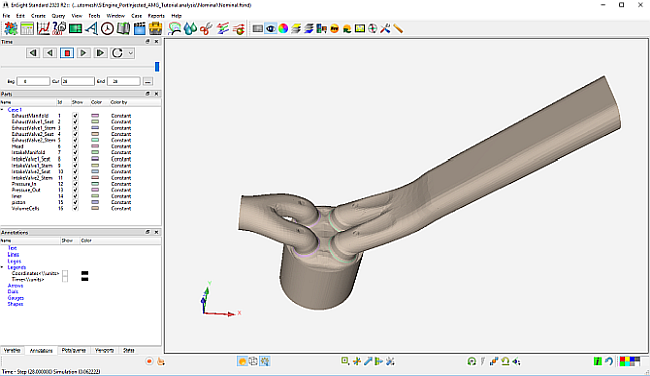
Task: Toggle Show checkbox for IntakeManifold
Action: [75, 153]
